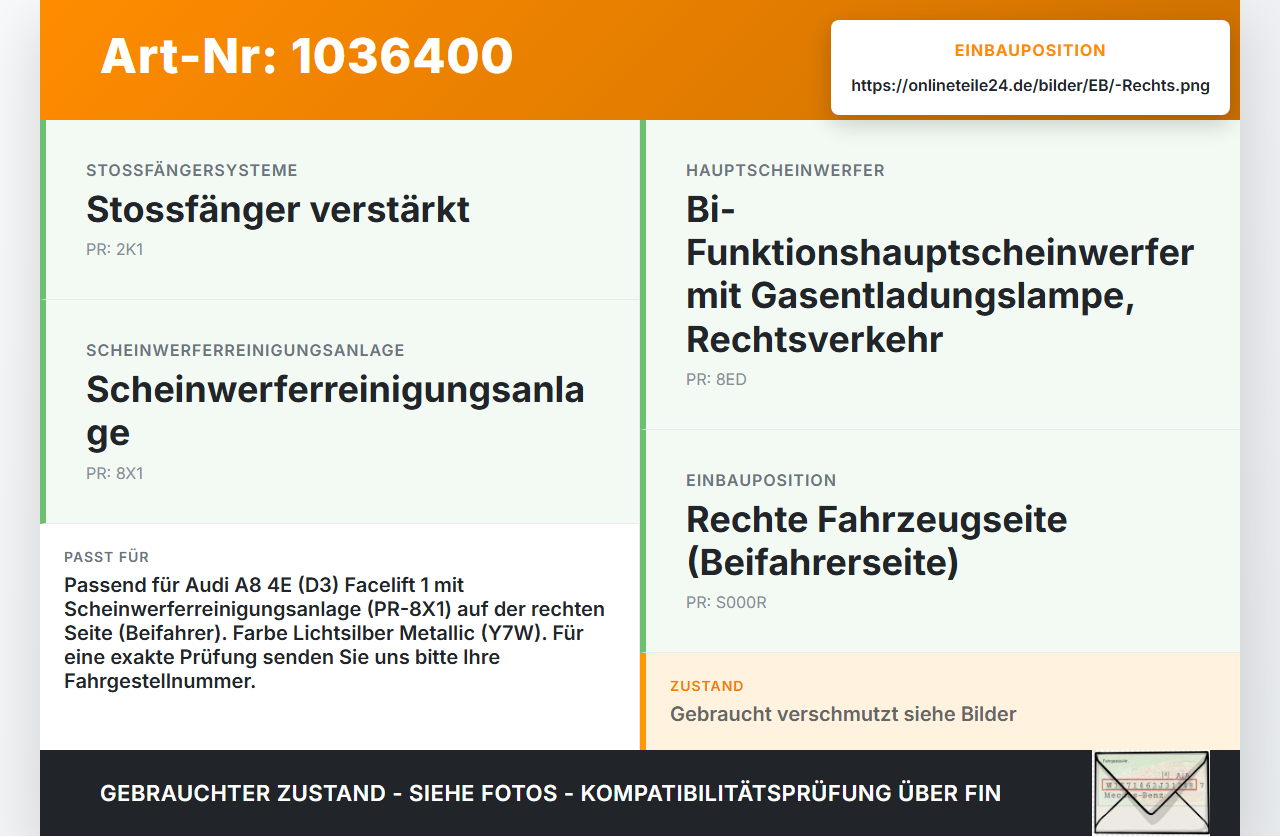This screenshot has height=837, width=1280.
Task: Click the dark footer banner text
Action: [x=550, y=793]
